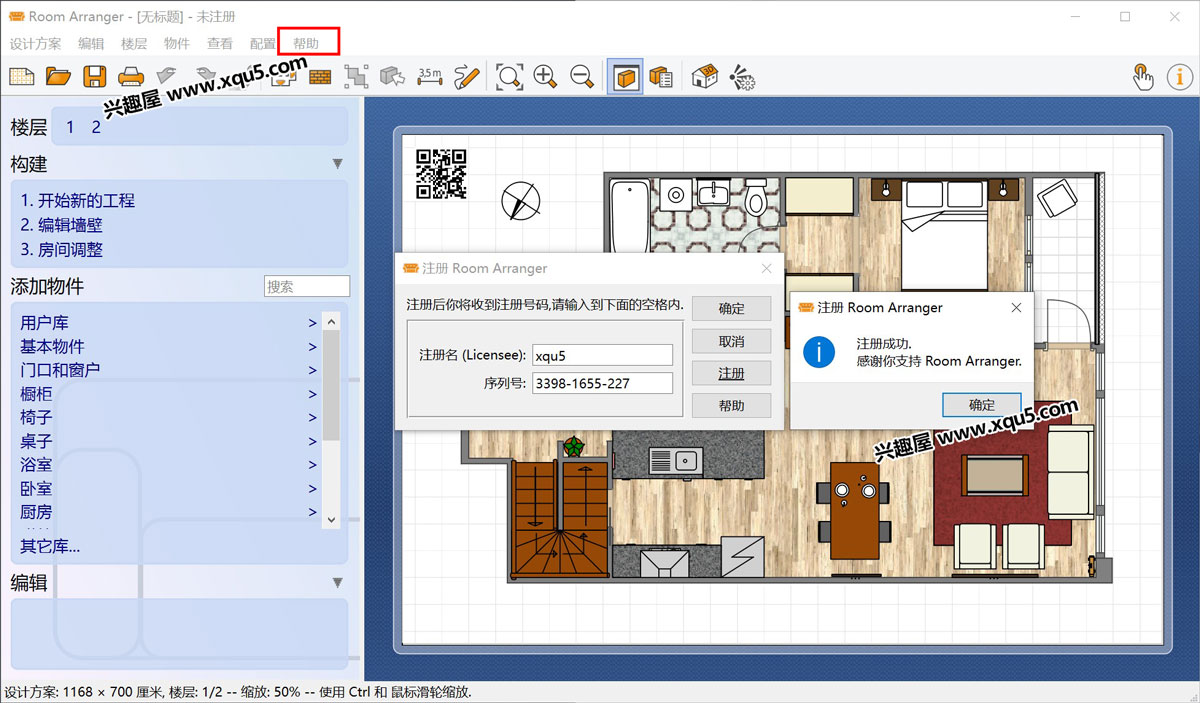Image resolution: width=1200 pixels, height=703 pixels.
Task: Open the 楼层 menu
Action: pyautogui.click(x=134, y=43)
